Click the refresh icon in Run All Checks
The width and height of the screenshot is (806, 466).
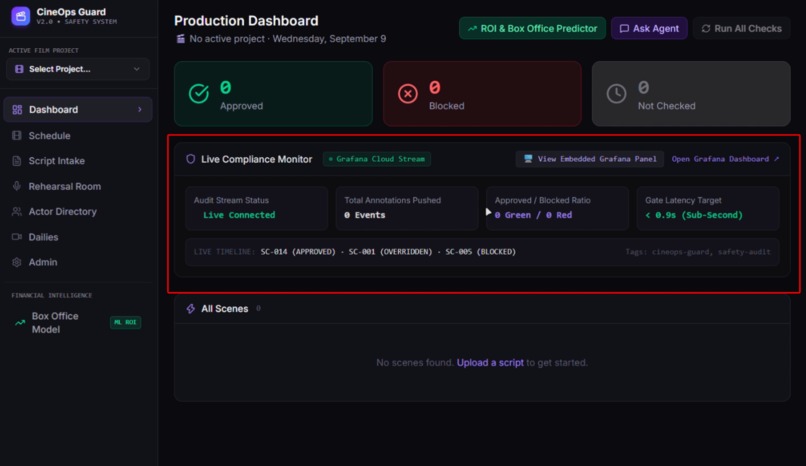(706, 29)
